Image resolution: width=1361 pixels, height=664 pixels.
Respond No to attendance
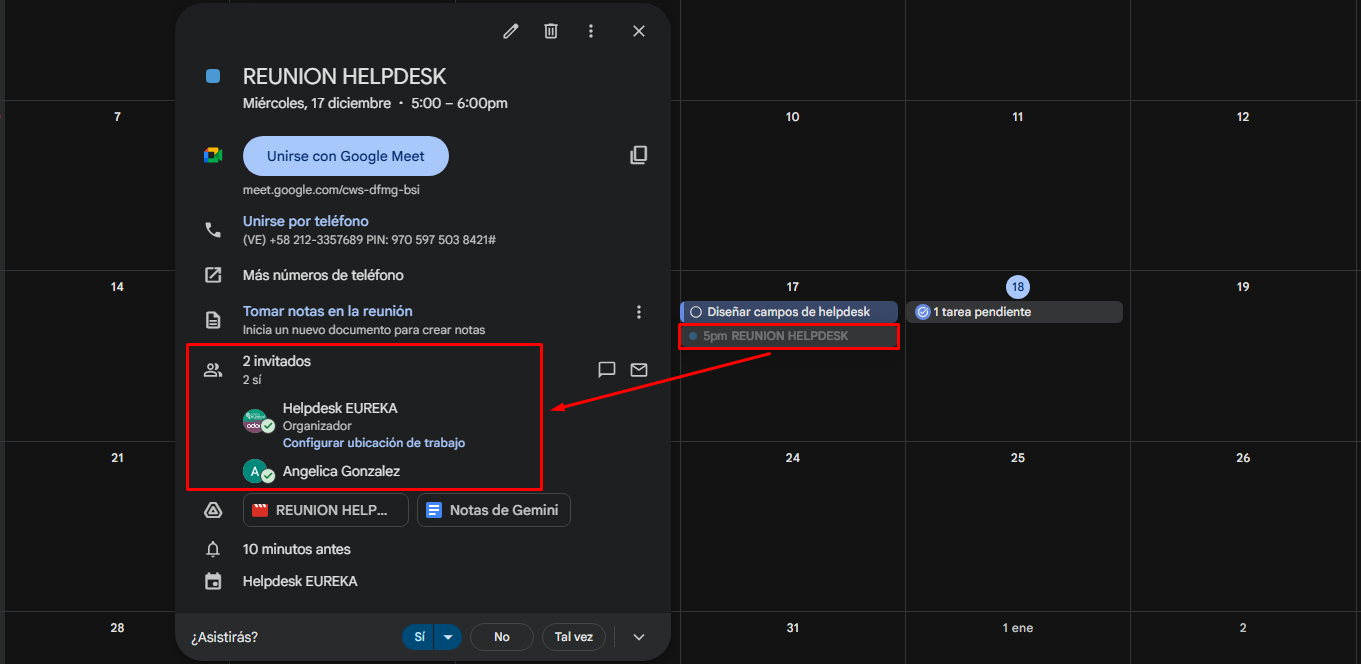point(502,637)
